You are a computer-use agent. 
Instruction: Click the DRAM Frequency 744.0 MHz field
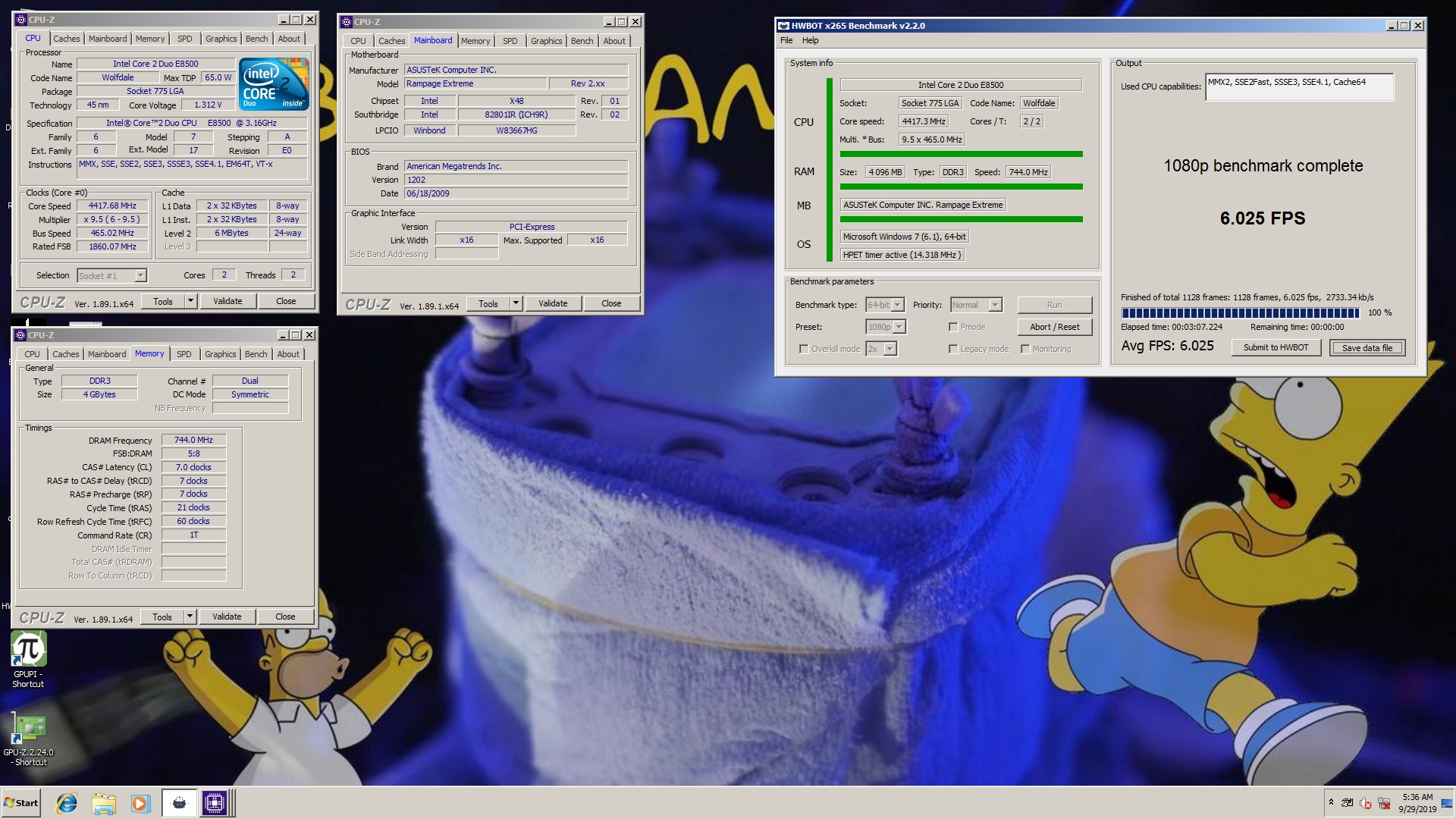[193, 440]
